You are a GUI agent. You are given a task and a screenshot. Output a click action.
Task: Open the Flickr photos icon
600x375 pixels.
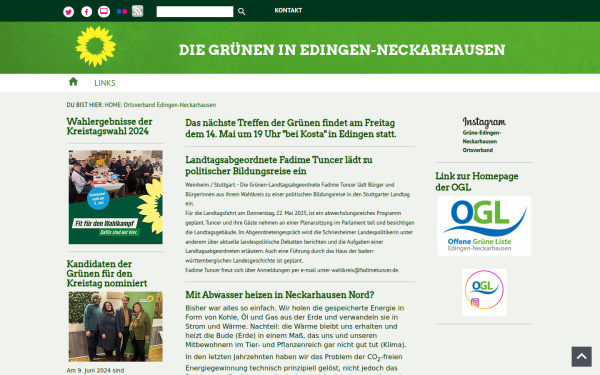click(x=122, y=11)
